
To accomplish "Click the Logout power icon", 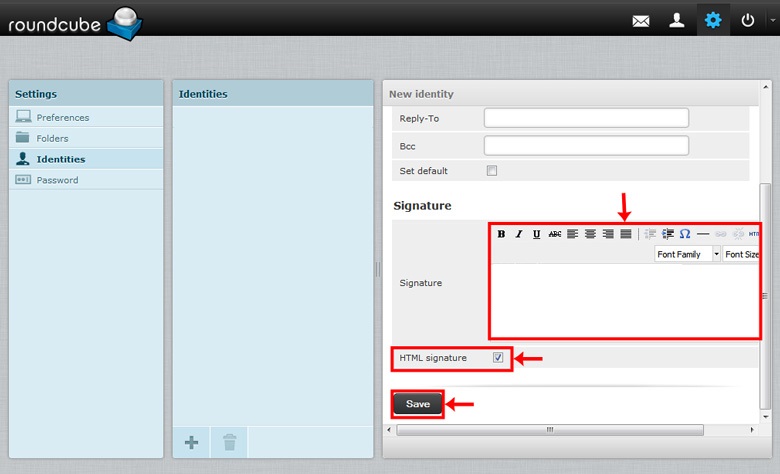I will [748, 20].
